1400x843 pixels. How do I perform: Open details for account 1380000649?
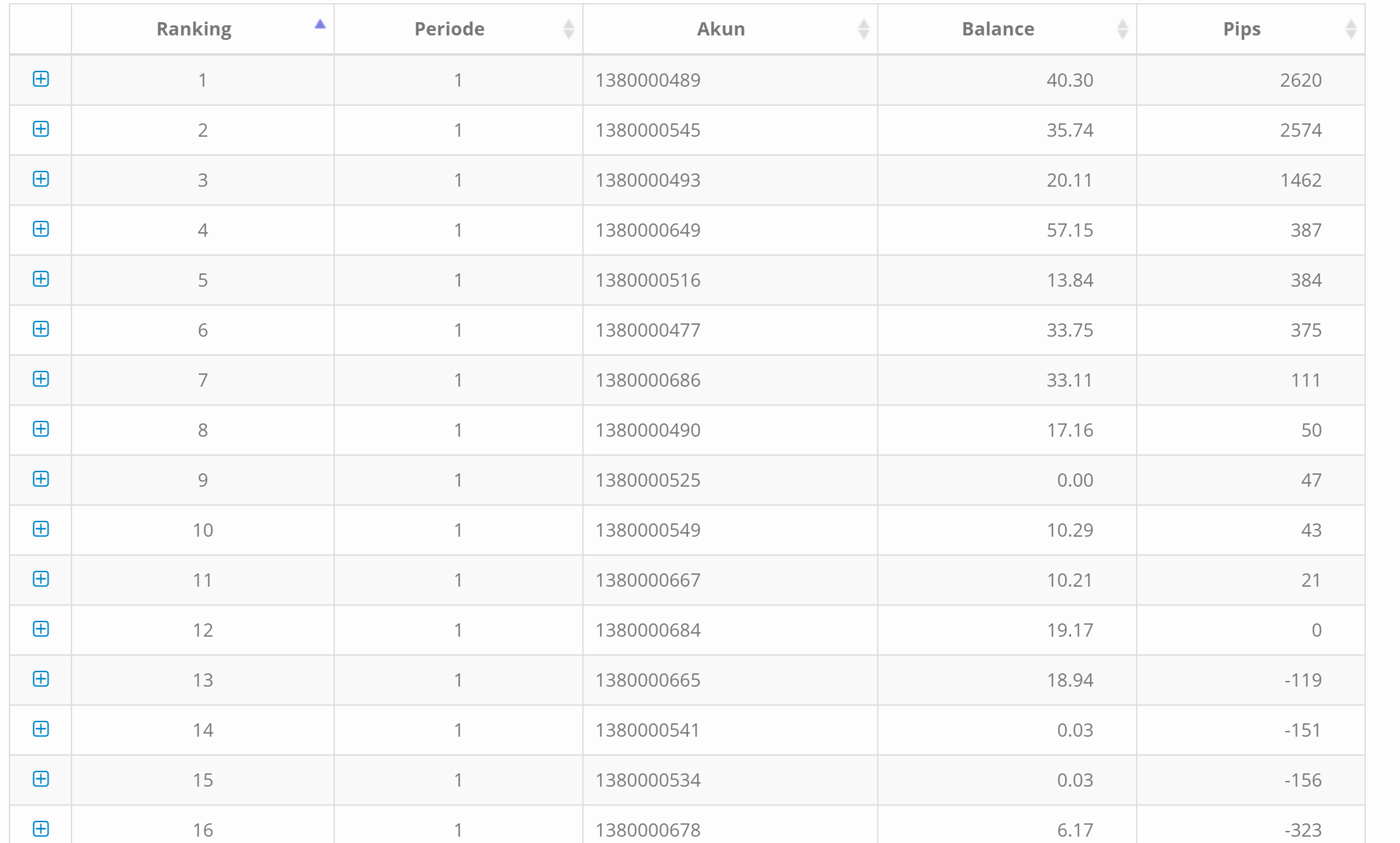[41, 229]
